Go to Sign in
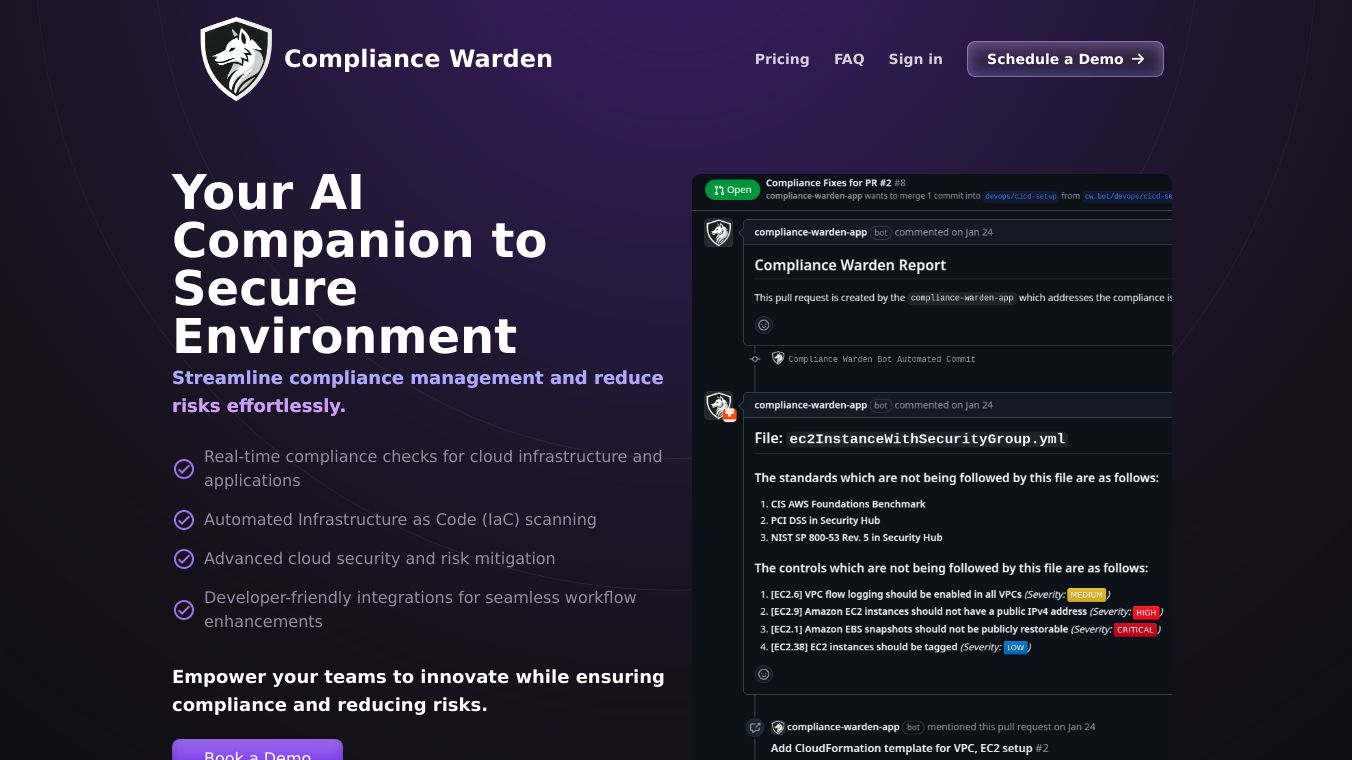This screenshot has width=1352, height=760. click(916, 59)
